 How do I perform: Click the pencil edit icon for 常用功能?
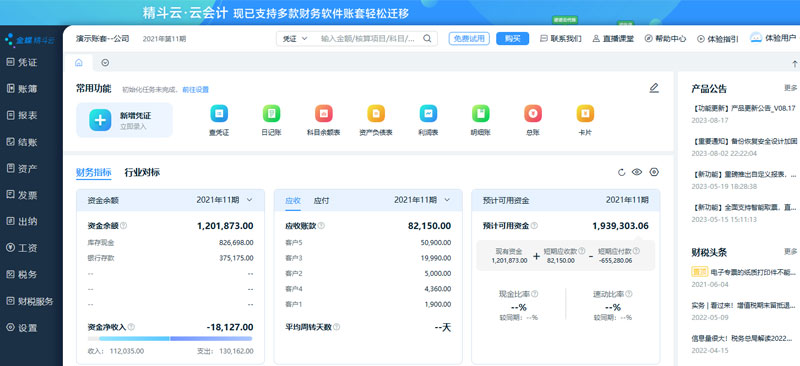(654, 88)
